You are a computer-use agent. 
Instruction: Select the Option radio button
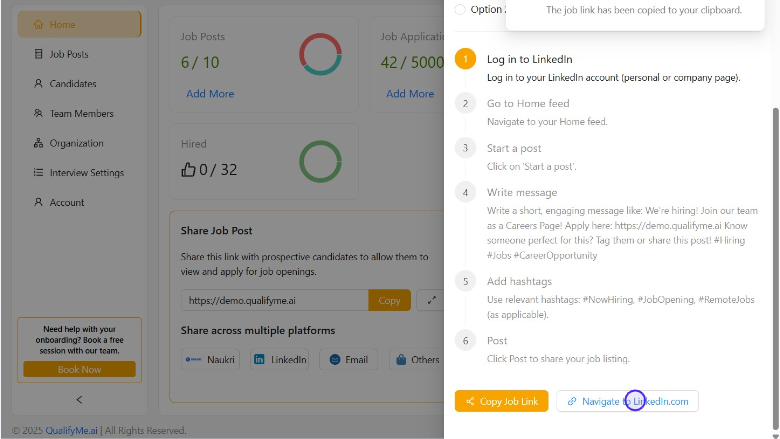point(460,10)
